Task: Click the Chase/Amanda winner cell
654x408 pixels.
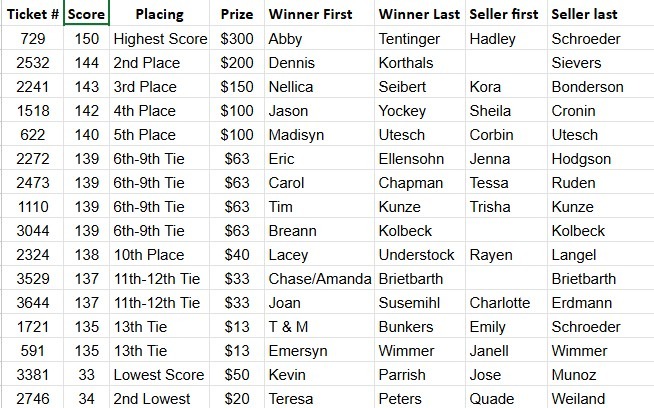Action: click(320, 279)
